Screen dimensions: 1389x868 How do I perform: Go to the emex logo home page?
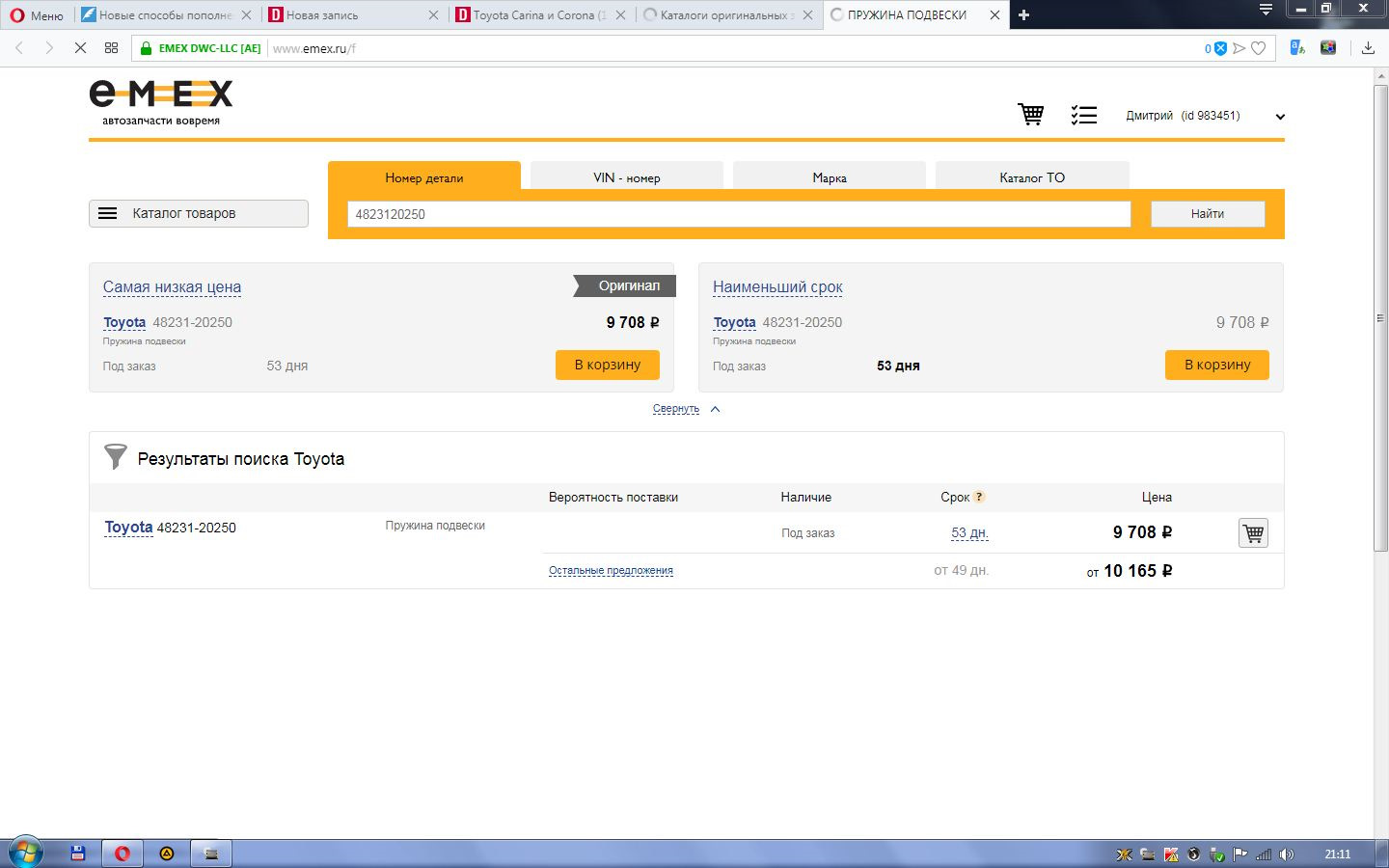pos(161,103)
